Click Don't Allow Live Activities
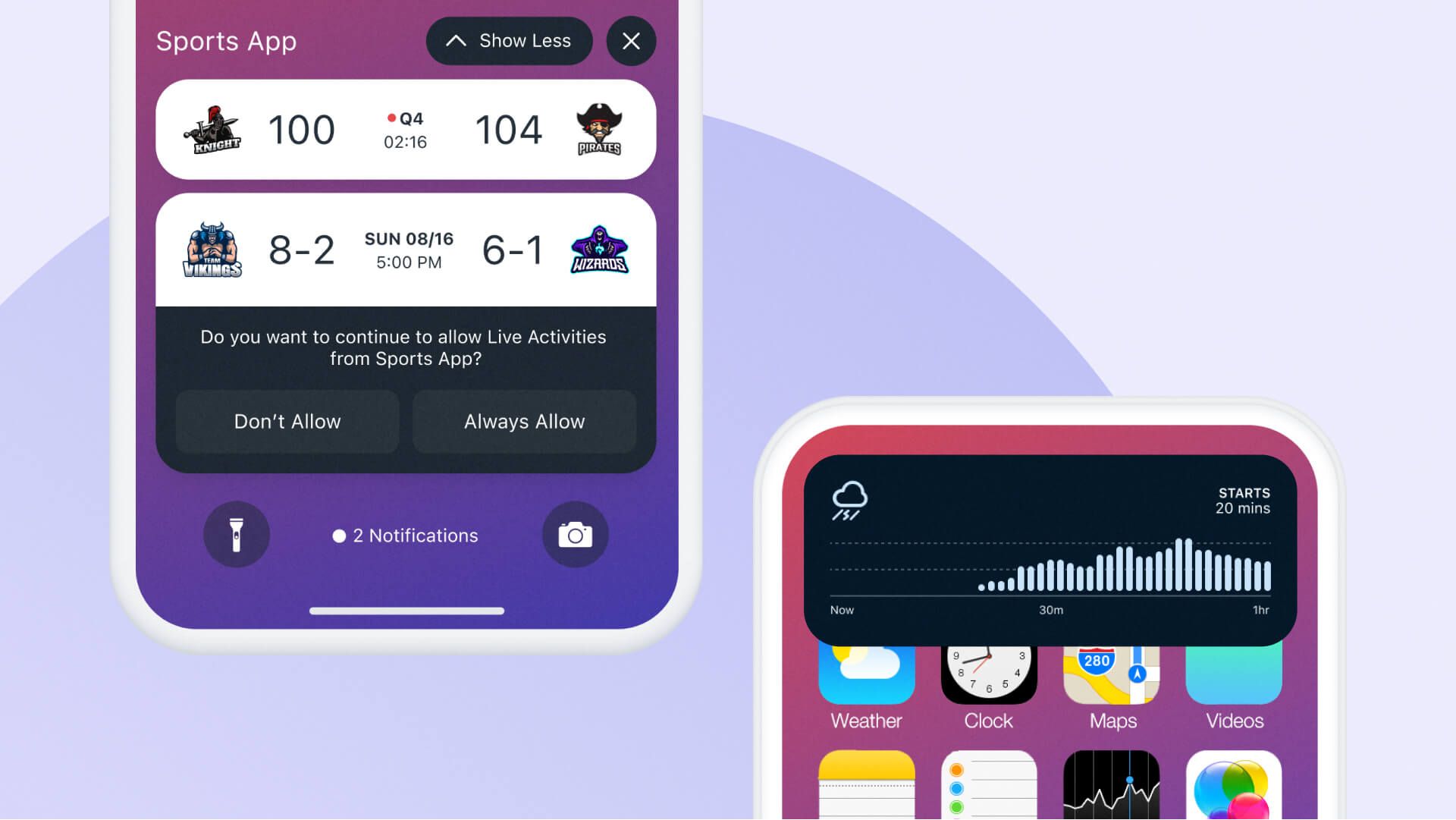 [x=288, y=421]
